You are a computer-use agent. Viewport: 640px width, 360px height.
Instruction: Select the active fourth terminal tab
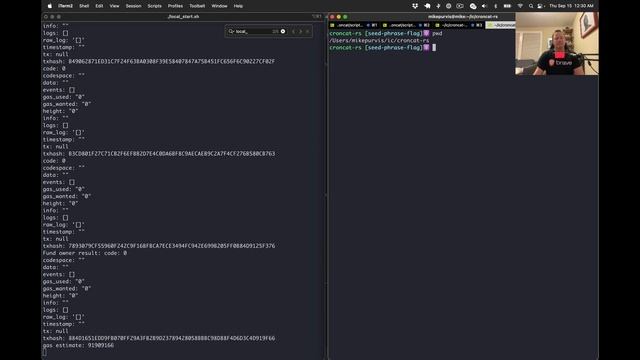(x=500, y=25)
